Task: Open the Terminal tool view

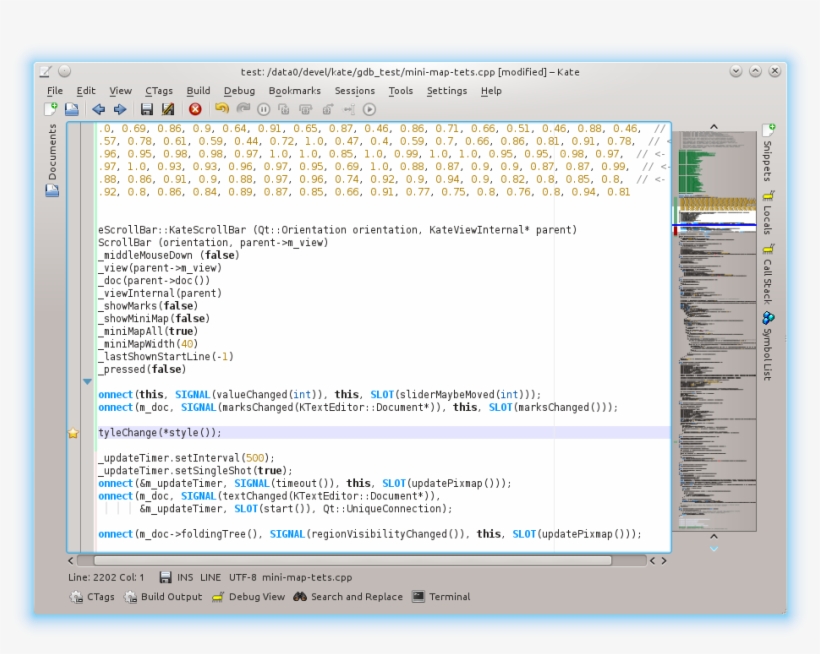Action: 441,596
